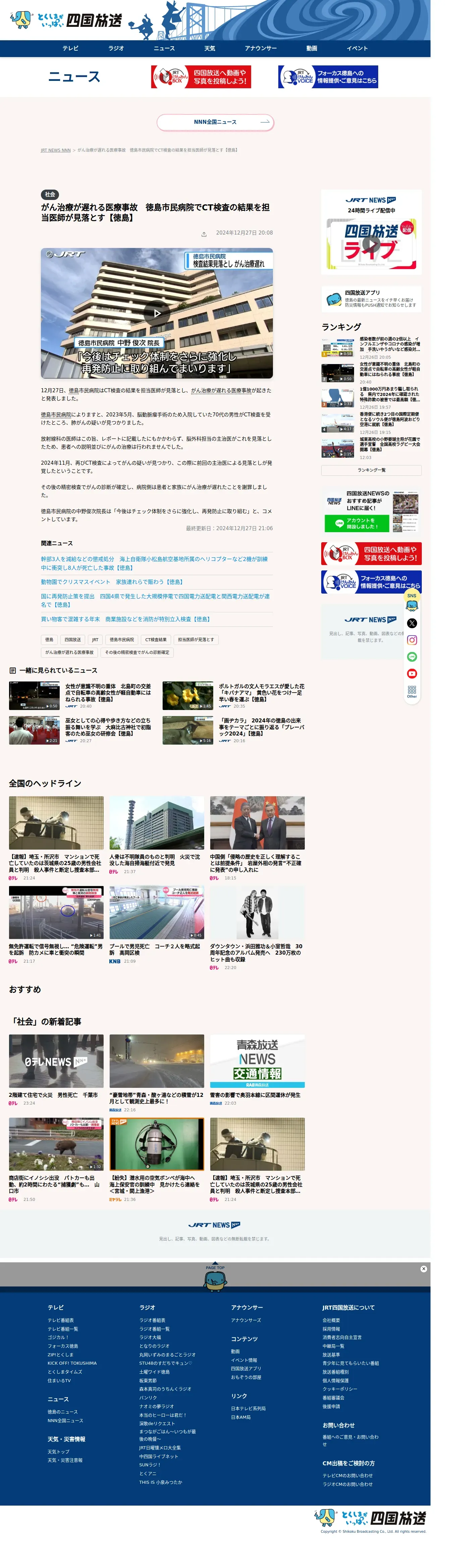Open the 巫女 training article thumbnail
Screen dimensions: 456x1568
click(x=35, y=730)
